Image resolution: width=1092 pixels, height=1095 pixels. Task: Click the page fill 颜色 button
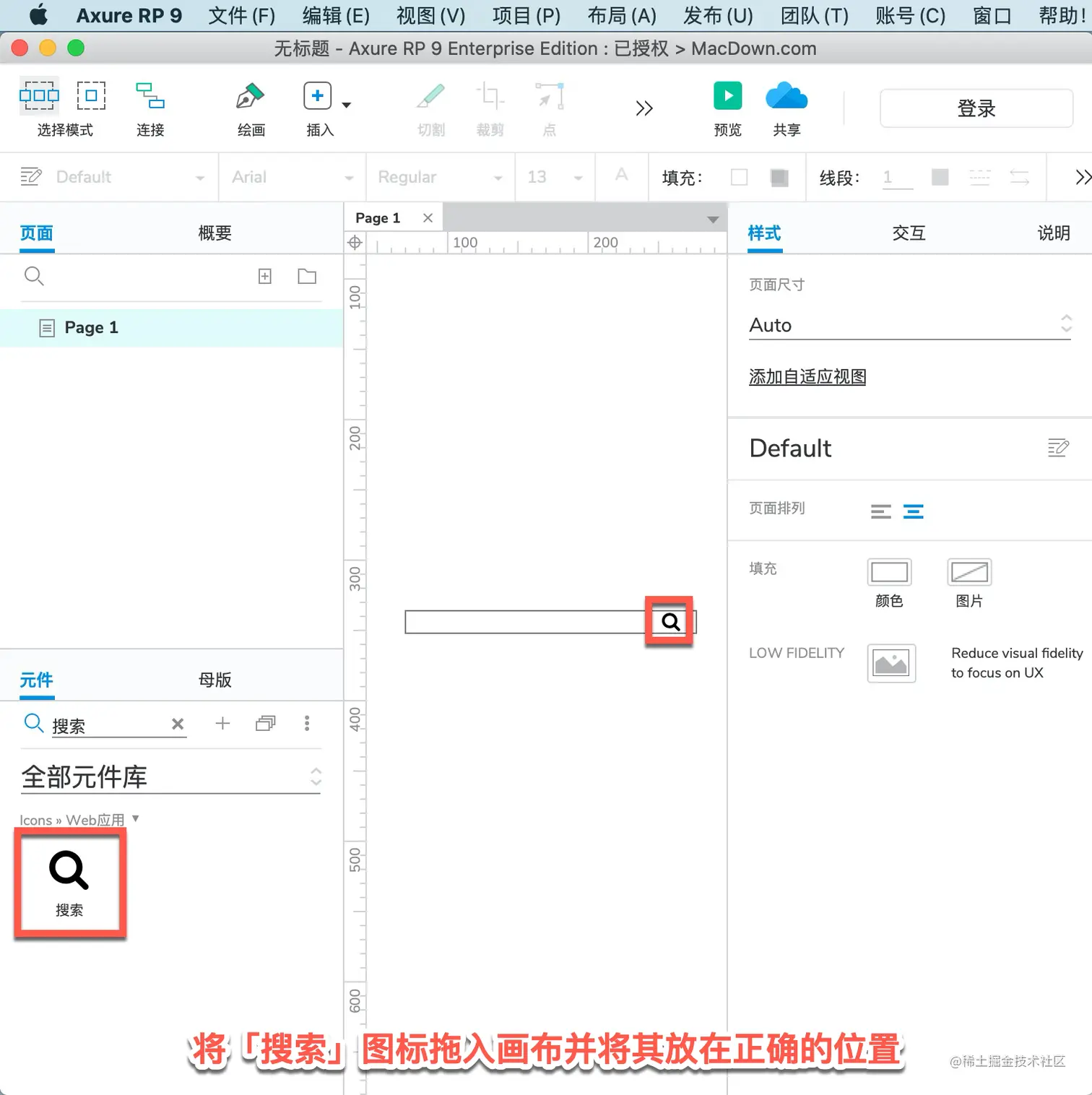tap(889, 572)
